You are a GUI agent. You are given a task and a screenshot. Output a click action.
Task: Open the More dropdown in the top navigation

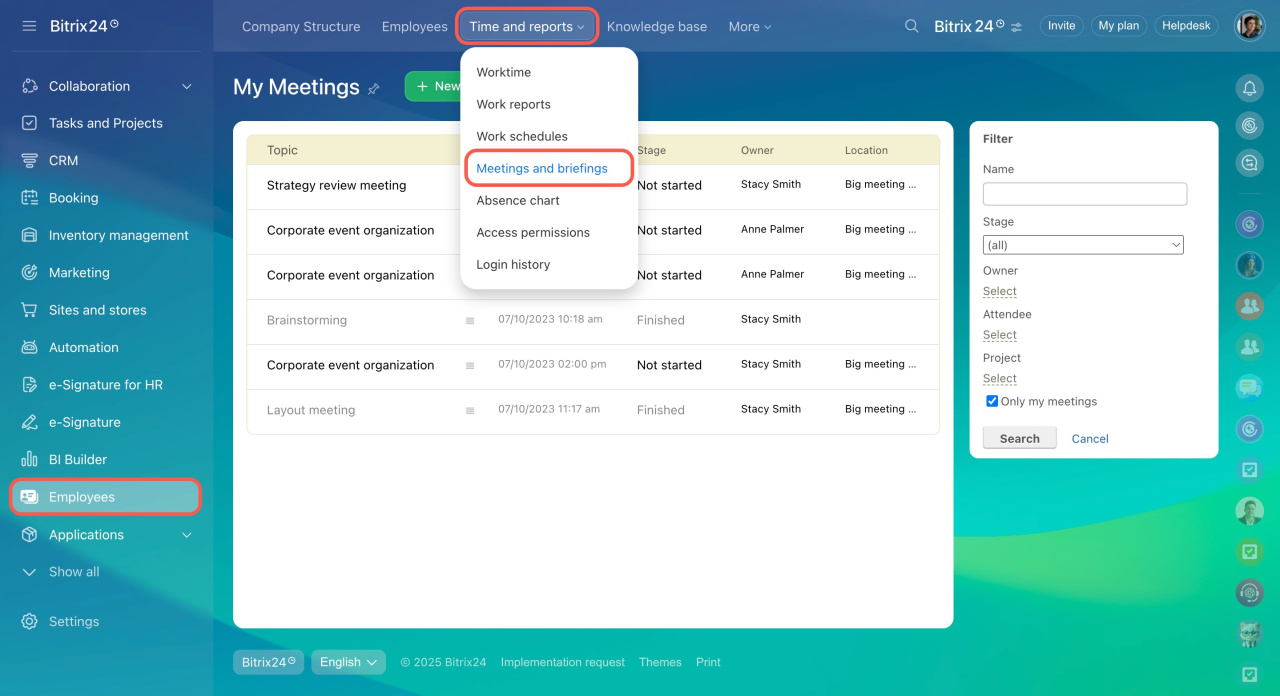pos(750,27)
